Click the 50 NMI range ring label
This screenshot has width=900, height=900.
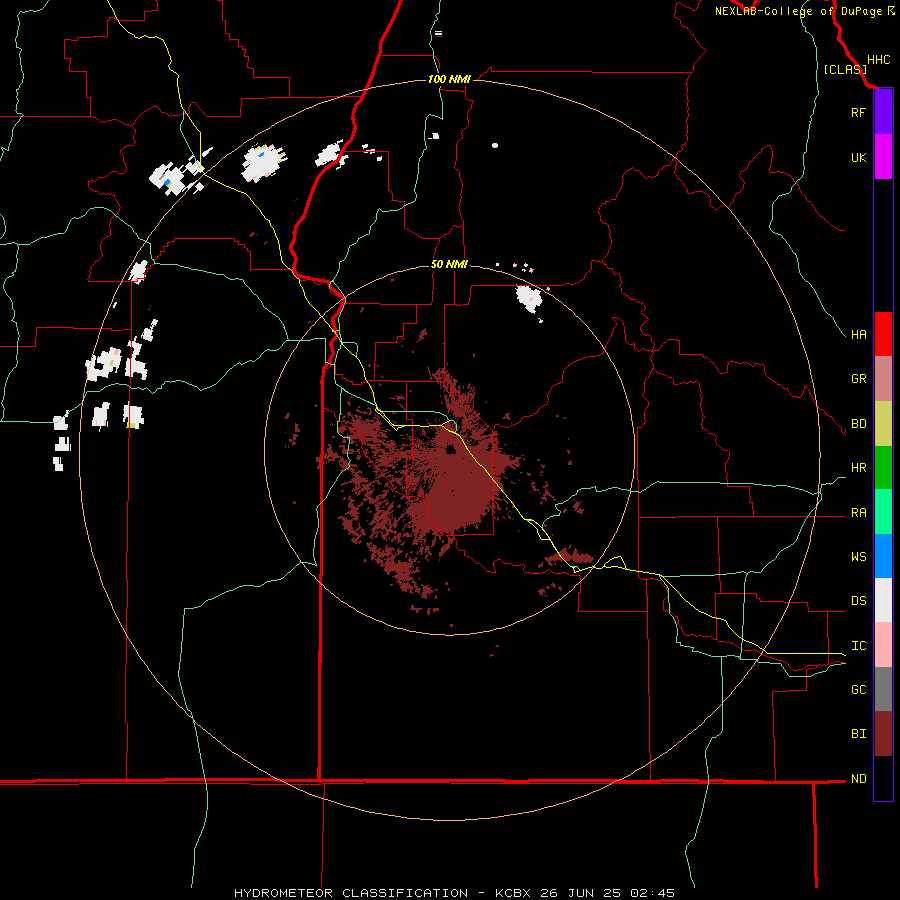449,264
